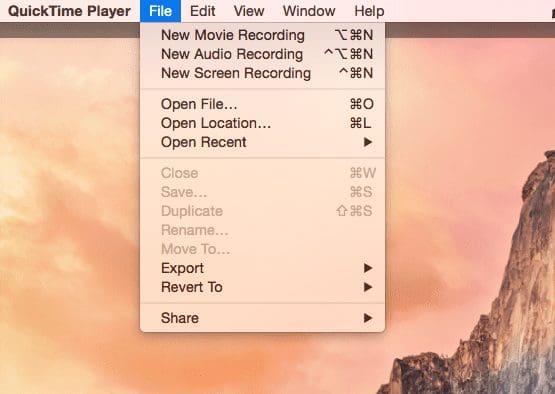Expand the Export submenu
This screenshot has height=394, width=555.
[263, 268]
